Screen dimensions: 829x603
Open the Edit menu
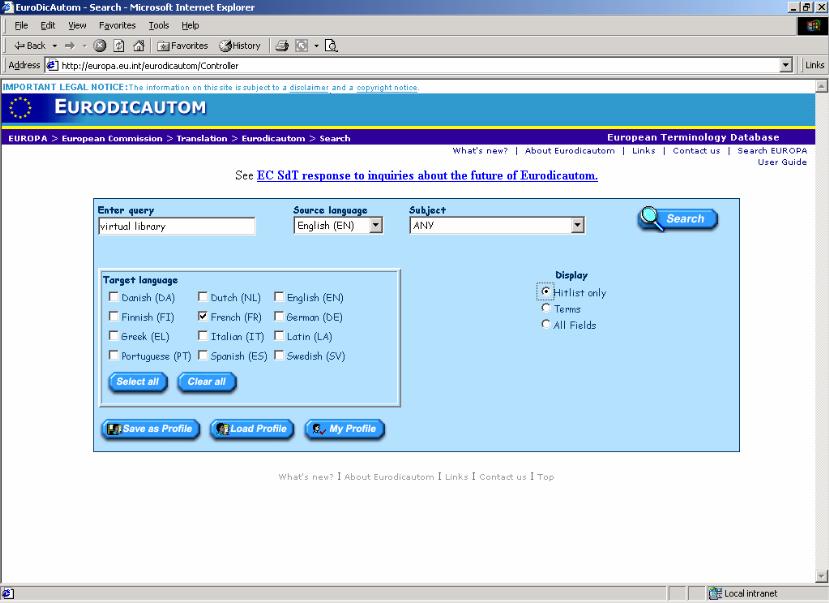(48, 25)
